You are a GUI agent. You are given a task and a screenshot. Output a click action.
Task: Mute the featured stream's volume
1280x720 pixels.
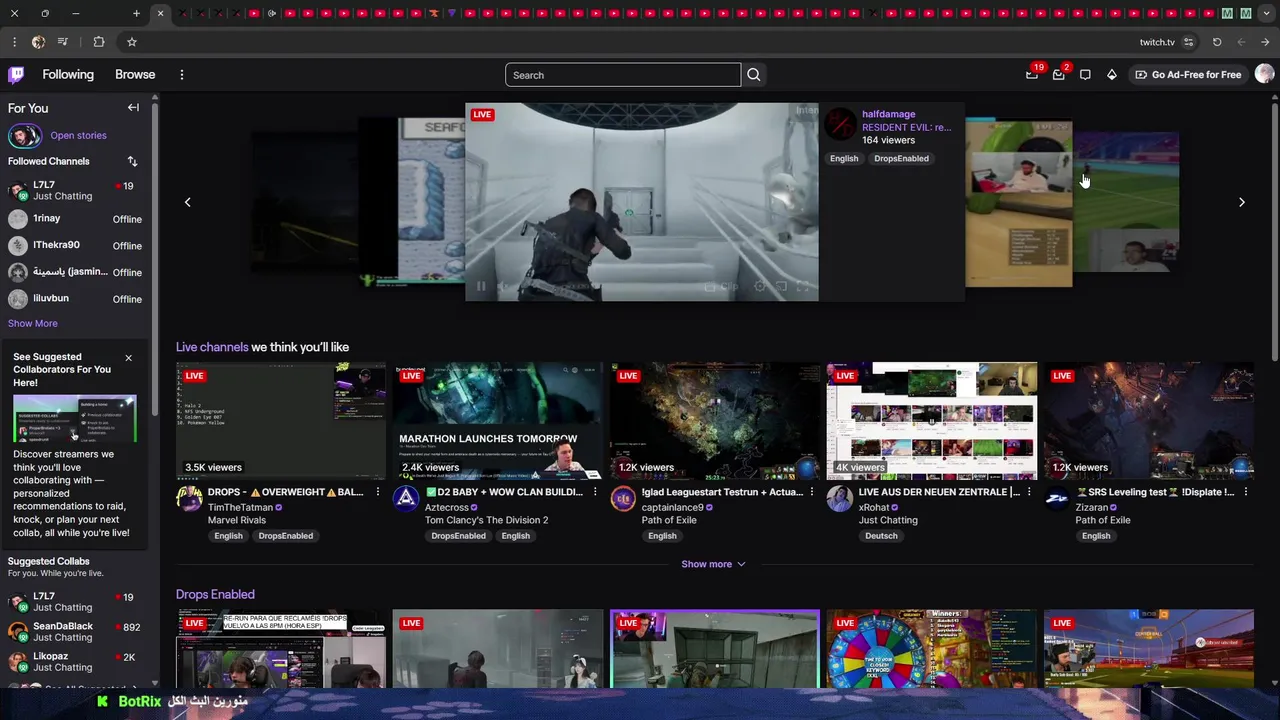(x=504, y=287)
